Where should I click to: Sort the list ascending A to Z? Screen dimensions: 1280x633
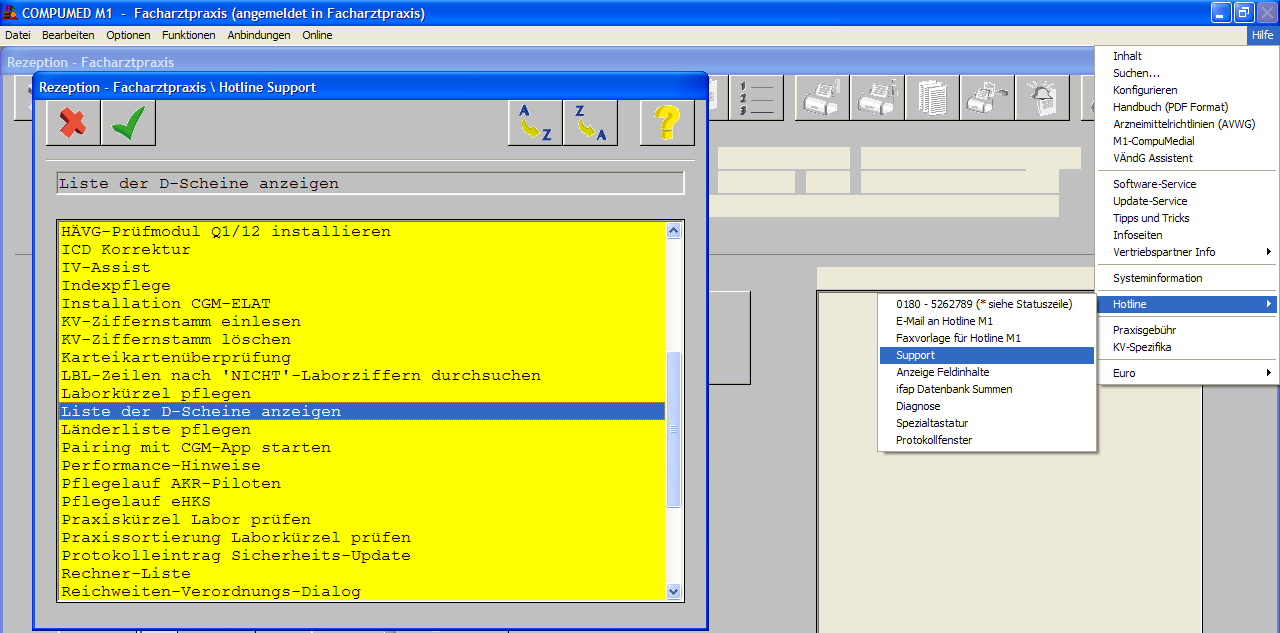(535, 123)
